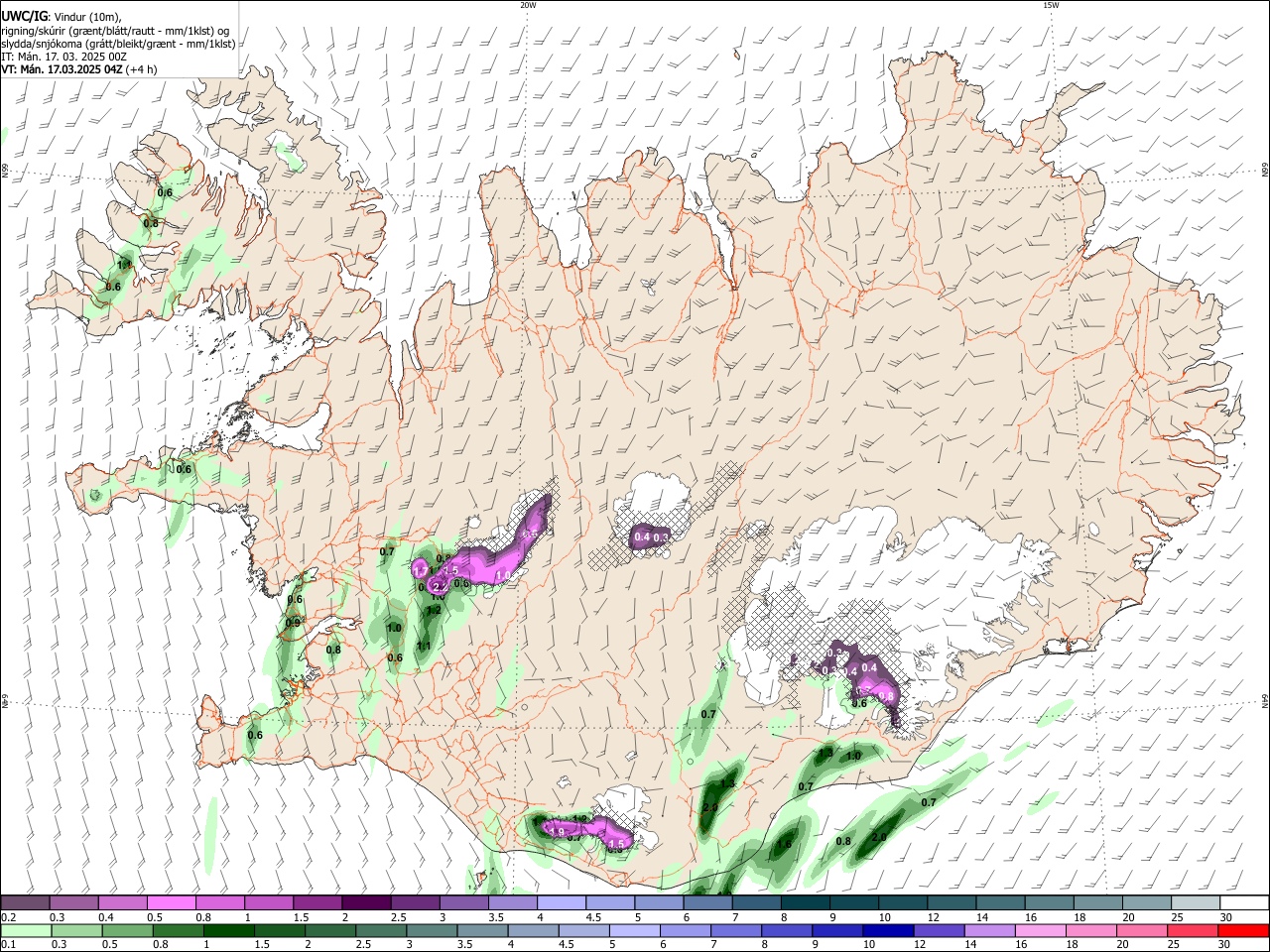Click the '1.6' precipitation value on the map
The width and height of the screenshot is (1270, 952).
(784, 845)
